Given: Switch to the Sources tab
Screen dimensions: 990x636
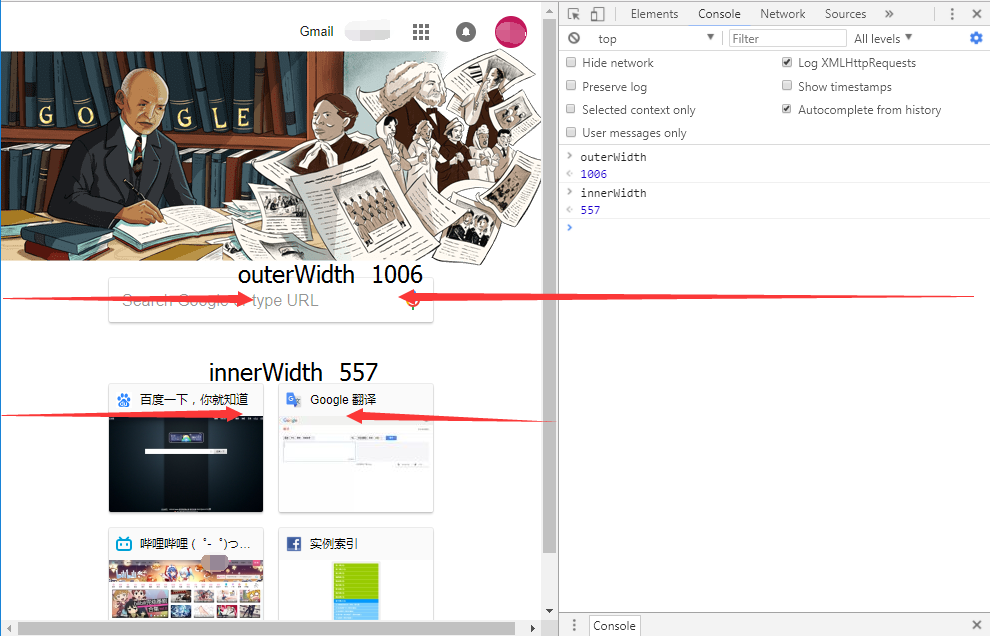Looking at the screenshot, I should pos(845,14).
